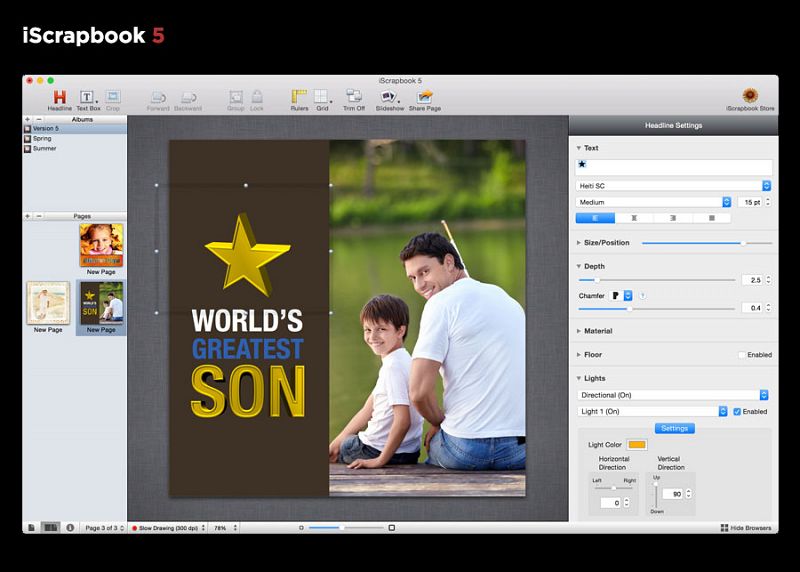Select the Summer album in the list

[45, 148]
